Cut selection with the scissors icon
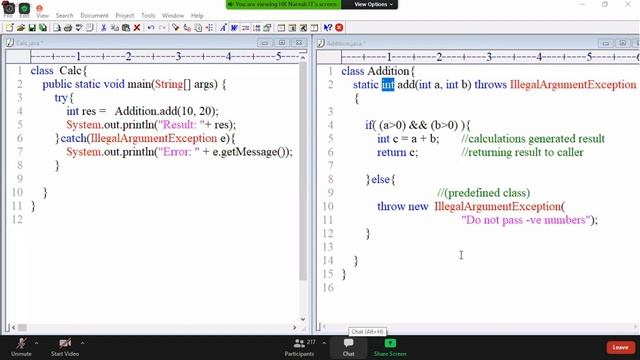The height and width of the screenshot is (360, 640). [x=104, y=28]
